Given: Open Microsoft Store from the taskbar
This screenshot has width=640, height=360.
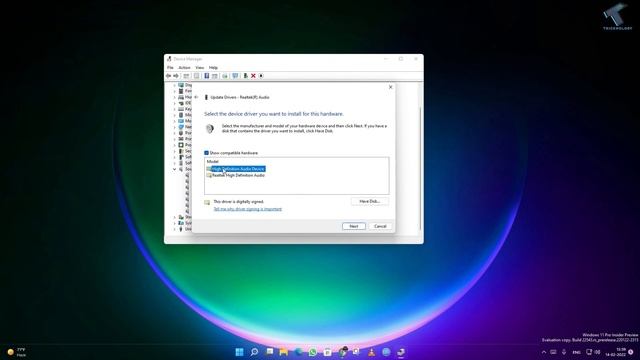Looking at the screenshot, I should pyautogui.click(x=327, y=352).
